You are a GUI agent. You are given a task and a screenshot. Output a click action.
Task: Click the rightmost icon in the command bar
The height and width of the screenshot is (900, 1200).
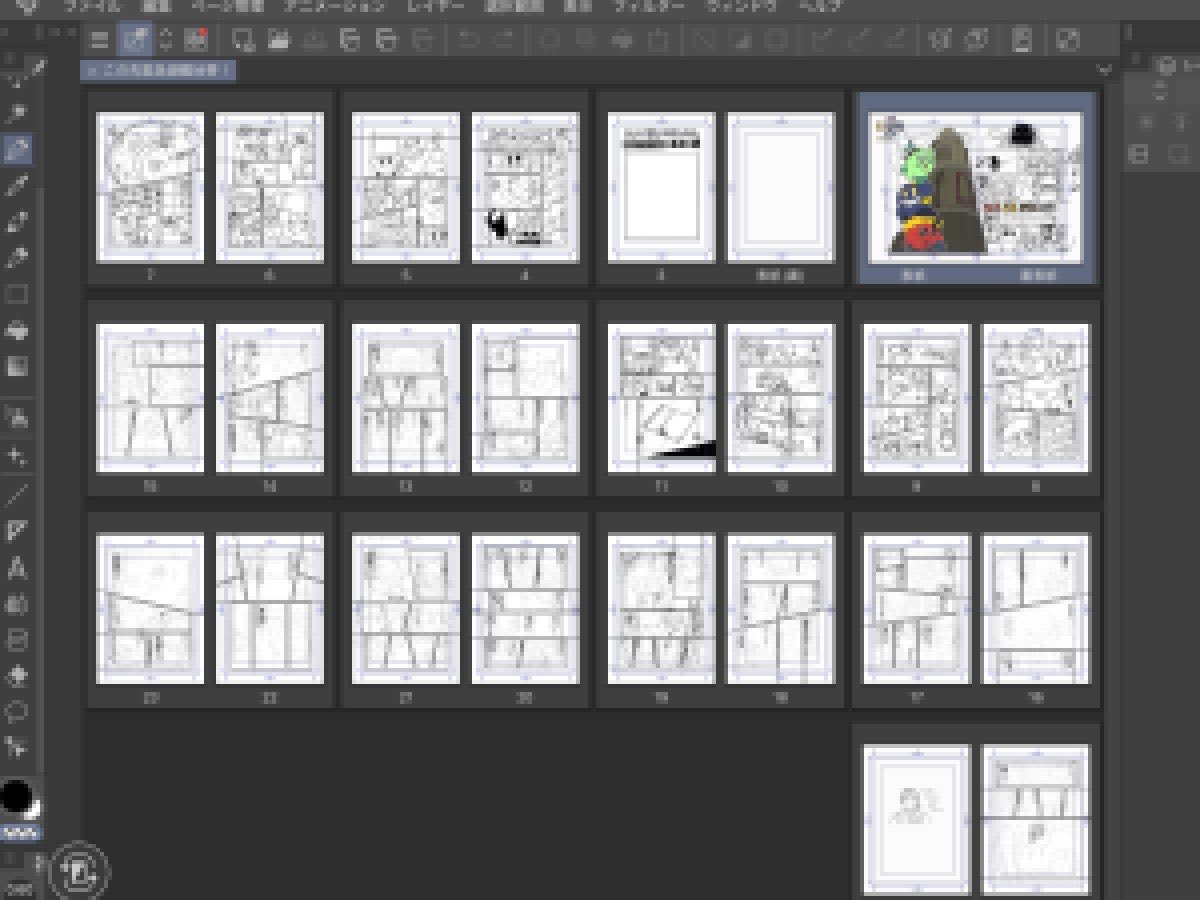click(1068, 40)
